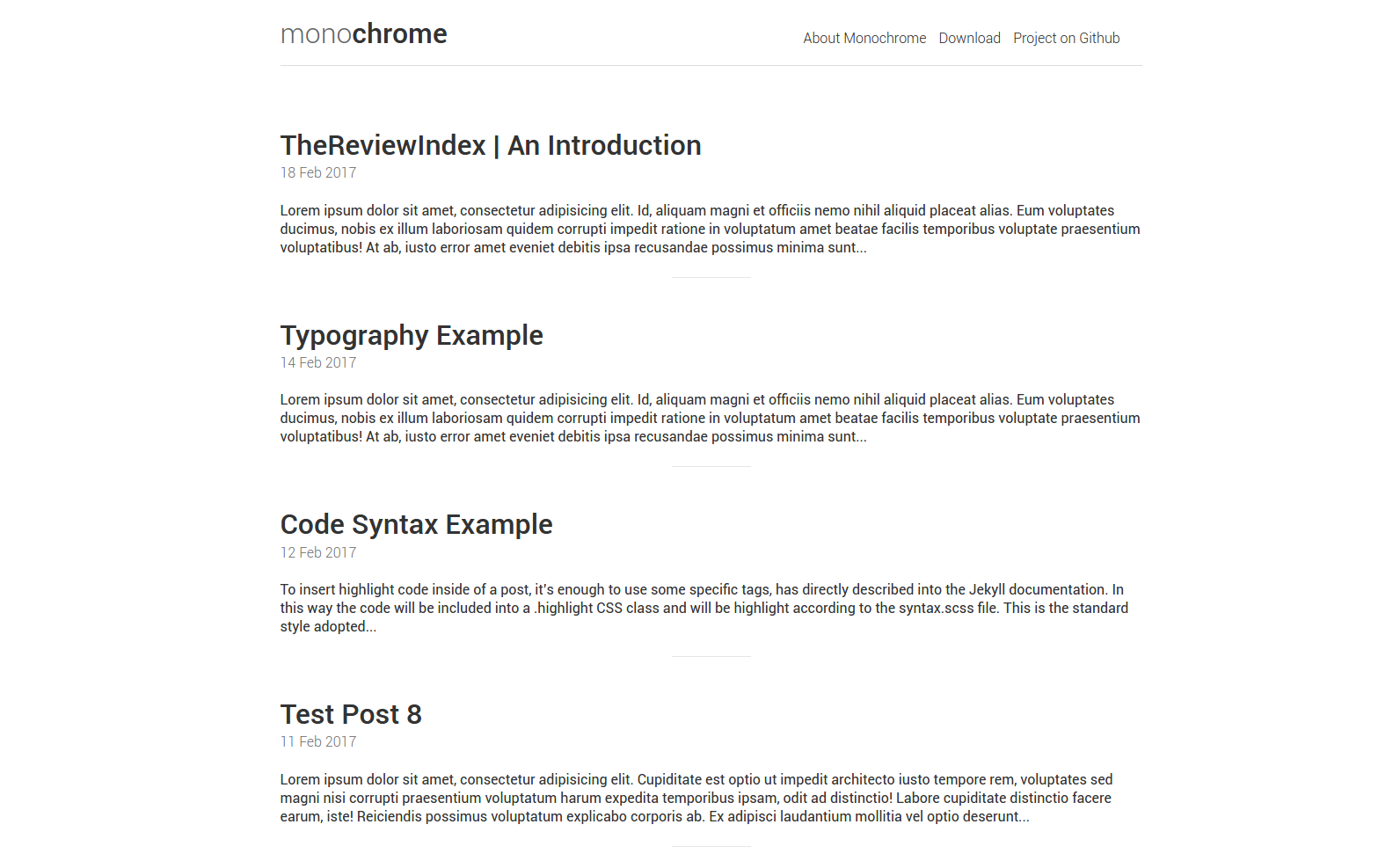Open TheReviewIndex | An Introduction post
1400x861 pixels.
point(490,146)
